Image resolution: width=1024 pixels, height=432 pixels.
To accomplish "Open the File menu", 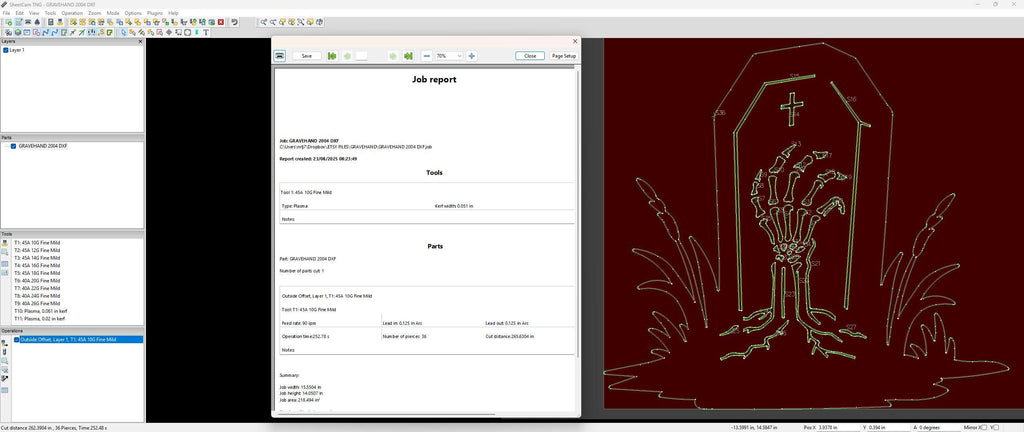I will point(6,13).
